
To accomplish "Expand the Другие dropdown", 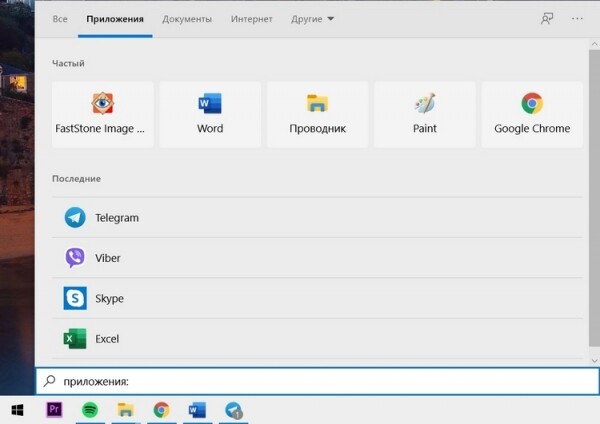I will click(313, 19).
